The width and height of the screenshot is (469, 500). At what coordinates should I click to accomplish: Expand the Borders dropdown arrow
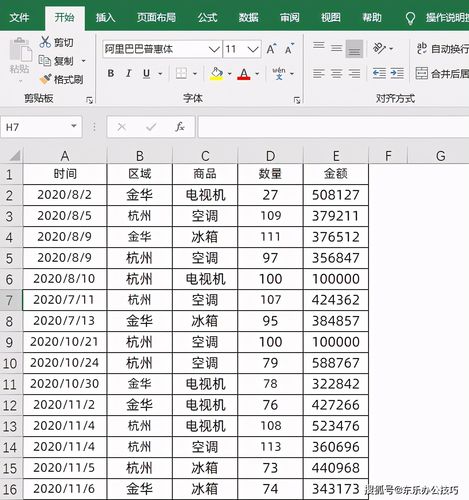pos(195,74)
